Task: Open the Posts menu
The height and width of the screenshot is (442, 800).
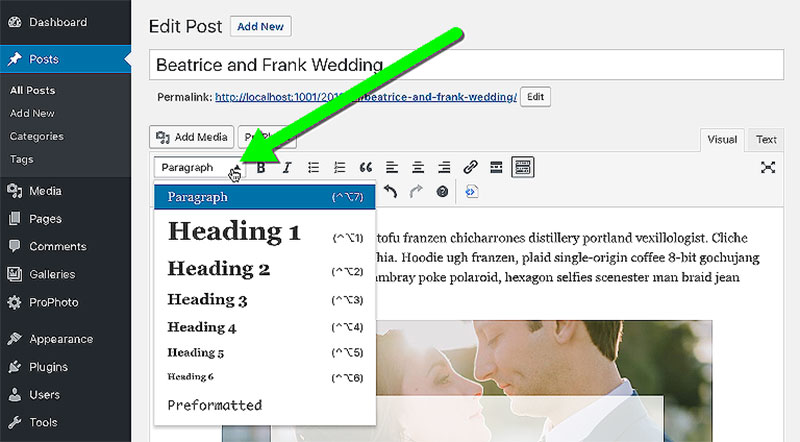Action: [65, 59]
